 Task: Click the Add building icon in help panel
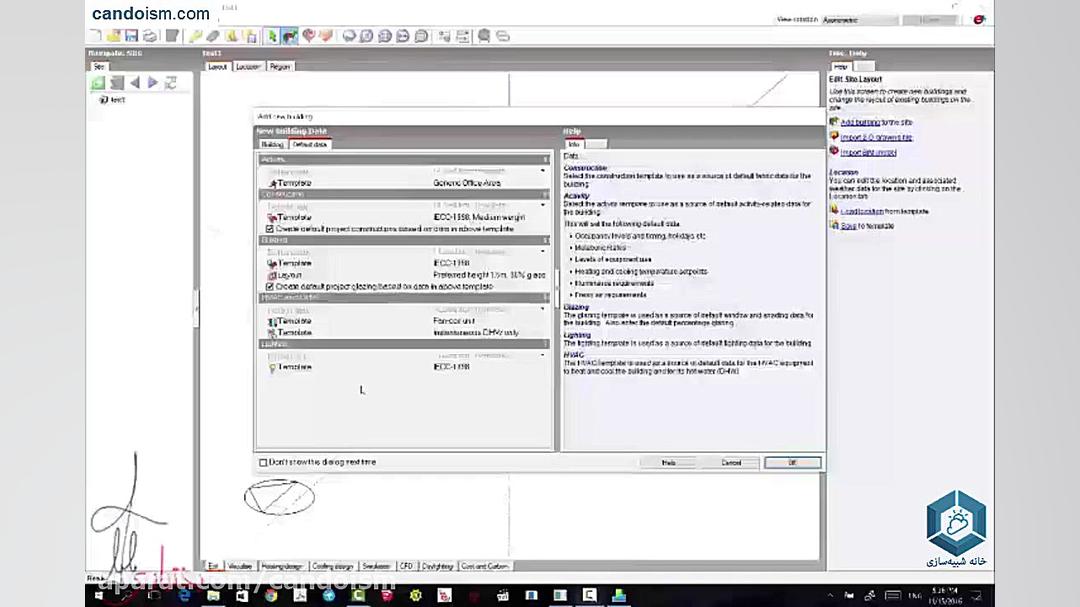pyautogui.click(x=834, y=122)
